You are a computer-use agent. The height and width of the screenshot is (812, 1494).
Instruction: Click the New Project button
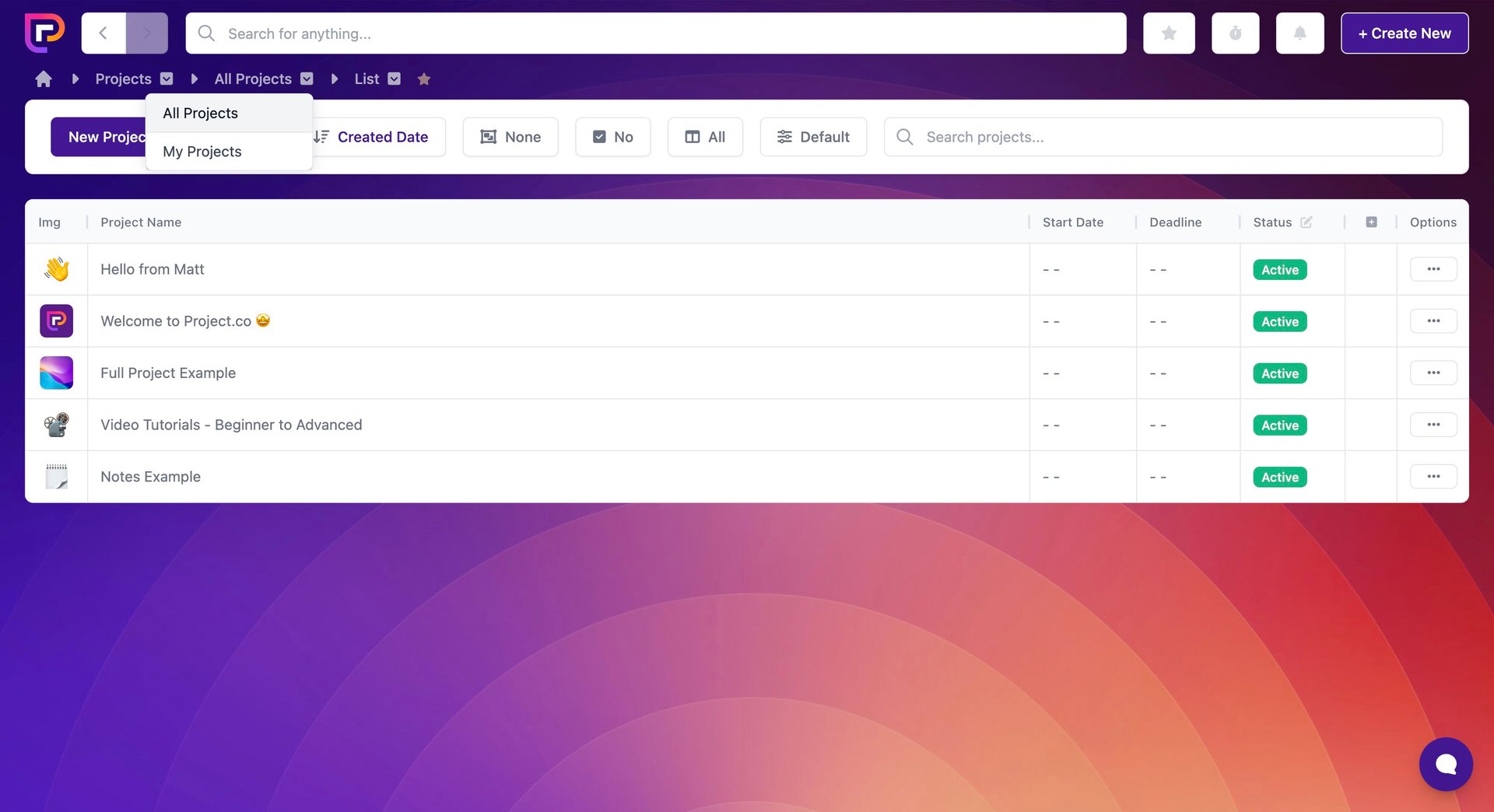[x=99, y=137]
